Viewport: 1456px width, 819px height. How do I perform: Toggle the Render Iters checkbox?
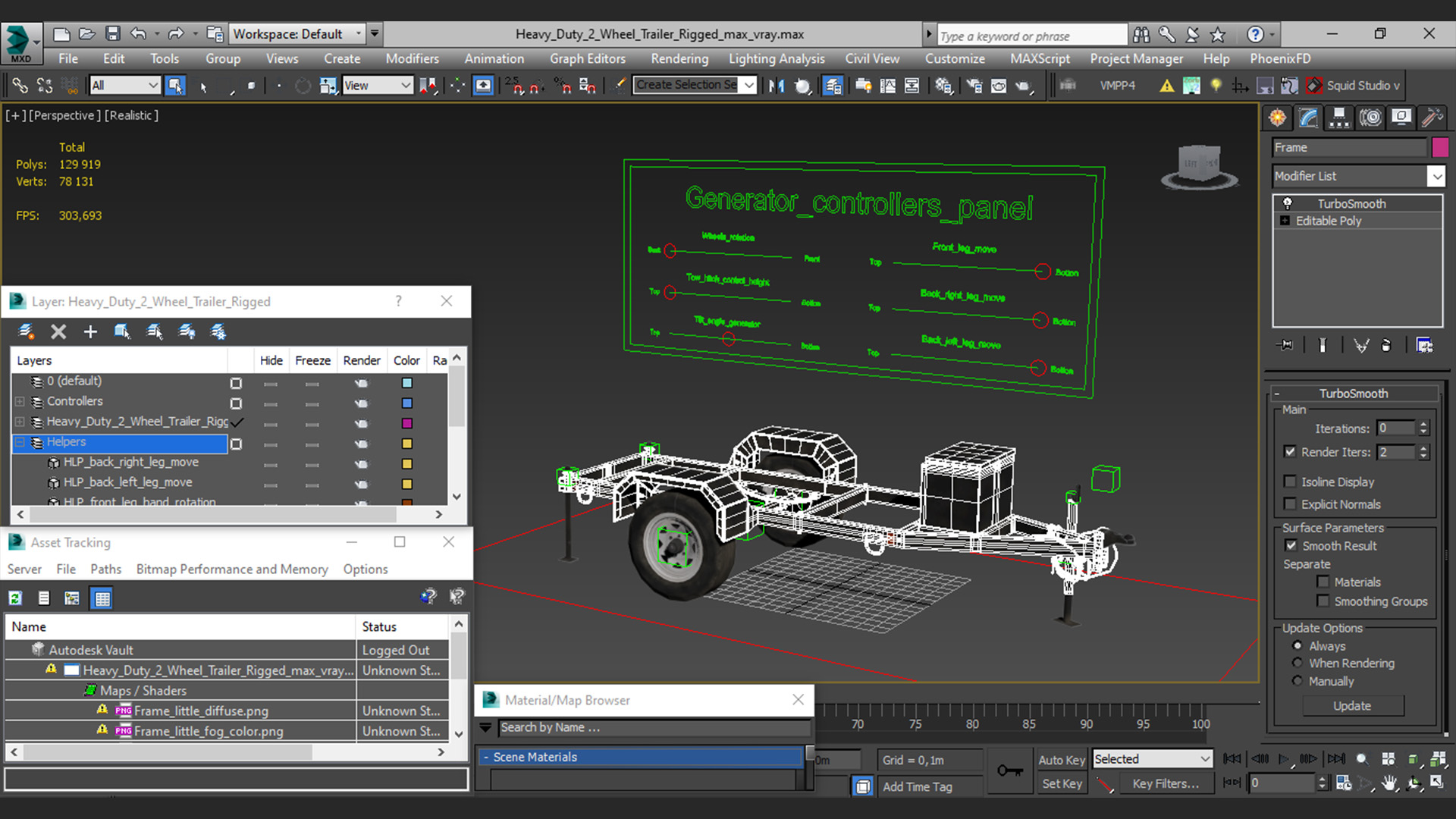(1290, 451)
